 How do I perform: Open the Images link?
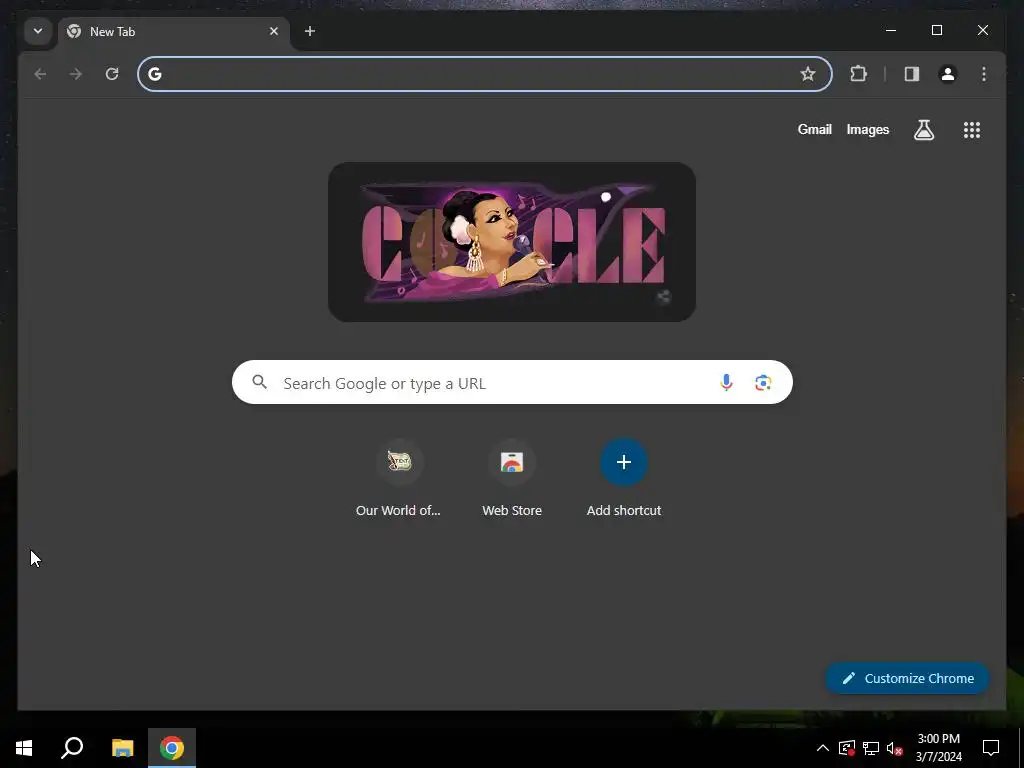[x=867, y=129]
